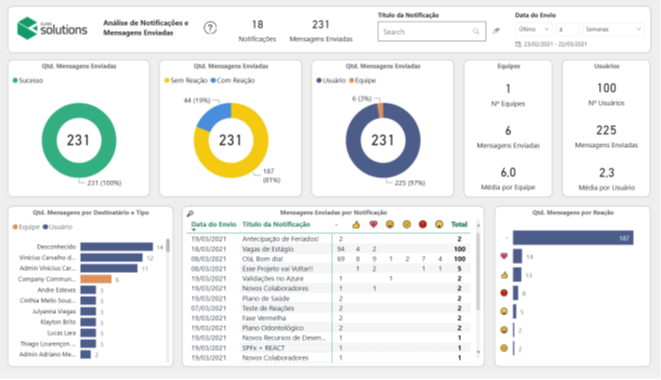The height and width of the screenshot is (380, 661).
Task: Click the surprised face icon beside the 5 bar
Action: pyautogui.click(x=504, y=312)
